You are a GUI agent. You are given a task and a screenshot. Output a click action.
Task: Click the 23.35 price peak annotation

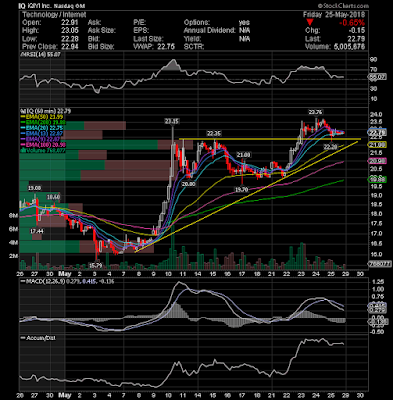pos(172,121)
